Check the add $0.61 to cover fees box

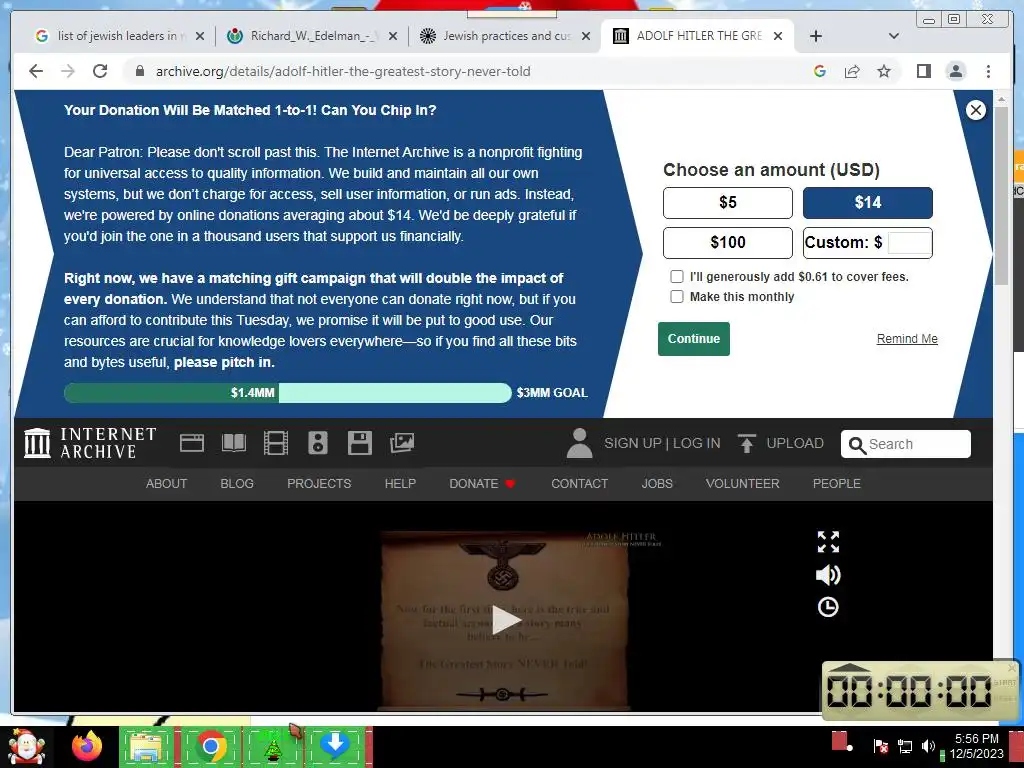(x=677, y=277)
